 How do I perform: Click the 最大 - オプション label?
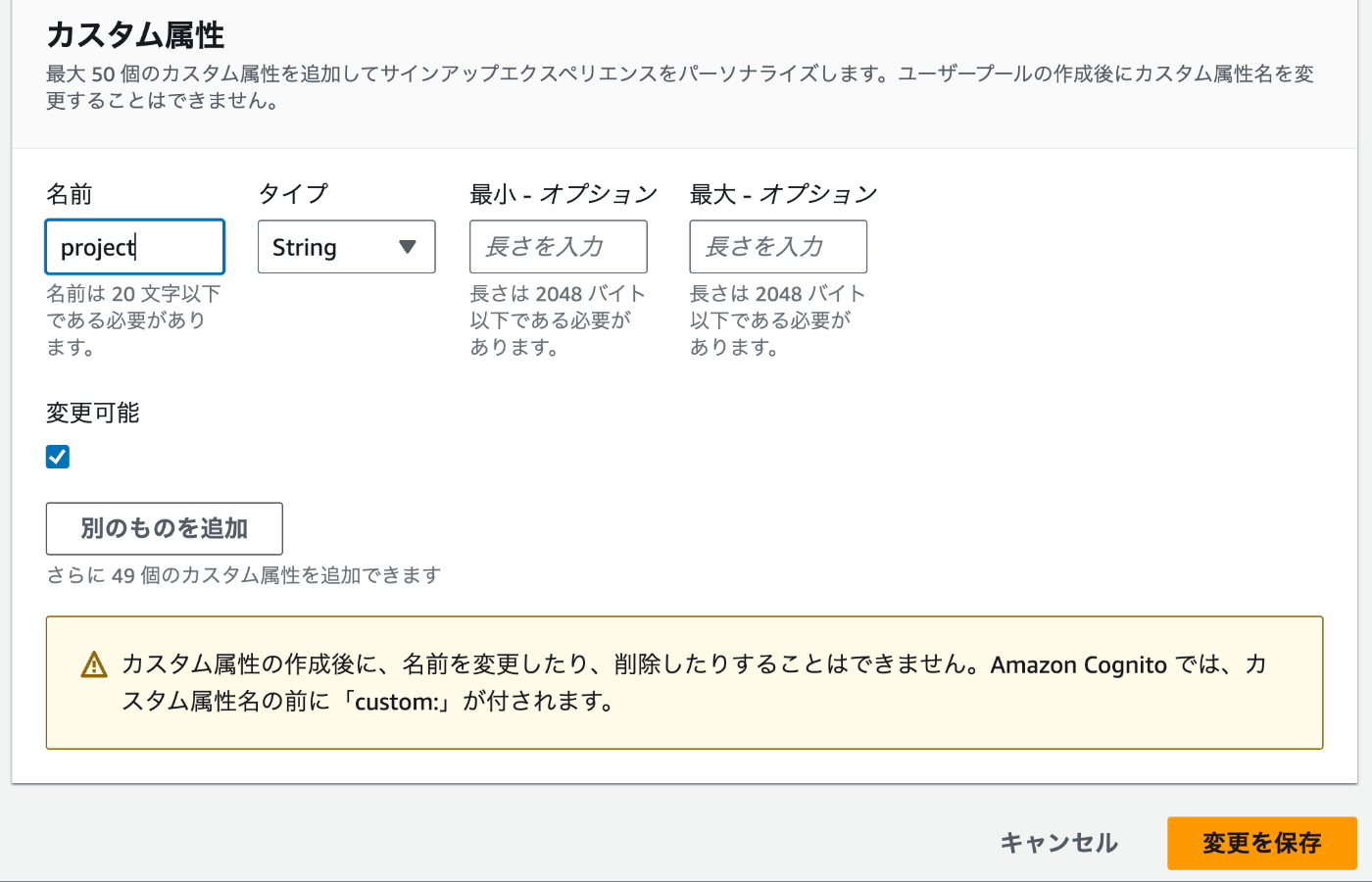click(783, 194)
